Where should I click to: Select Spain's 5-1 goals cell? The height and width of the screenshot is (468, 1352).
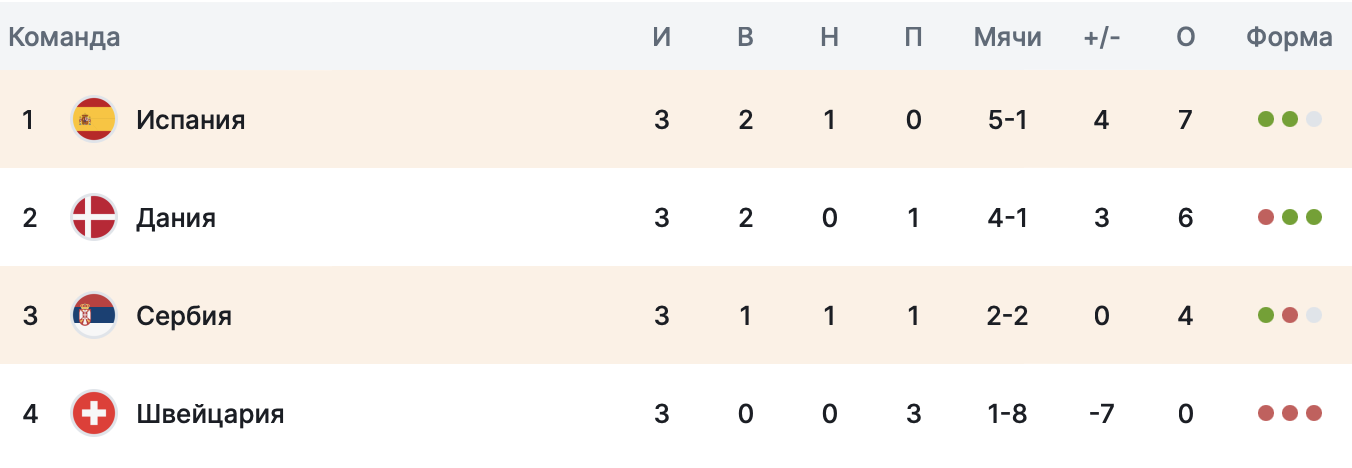pyautogui.click(x=1007, y=120)
